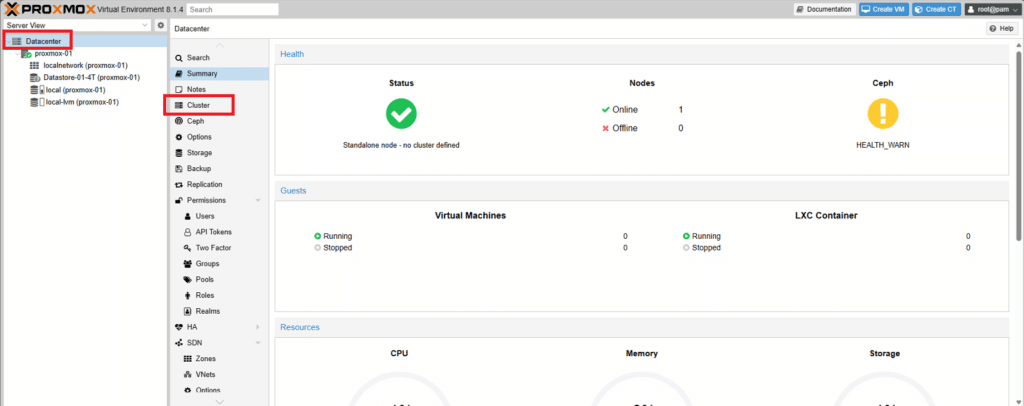Click the HA heartbeat icon
The image size is (1024, 406).
(x=180, y=327)
